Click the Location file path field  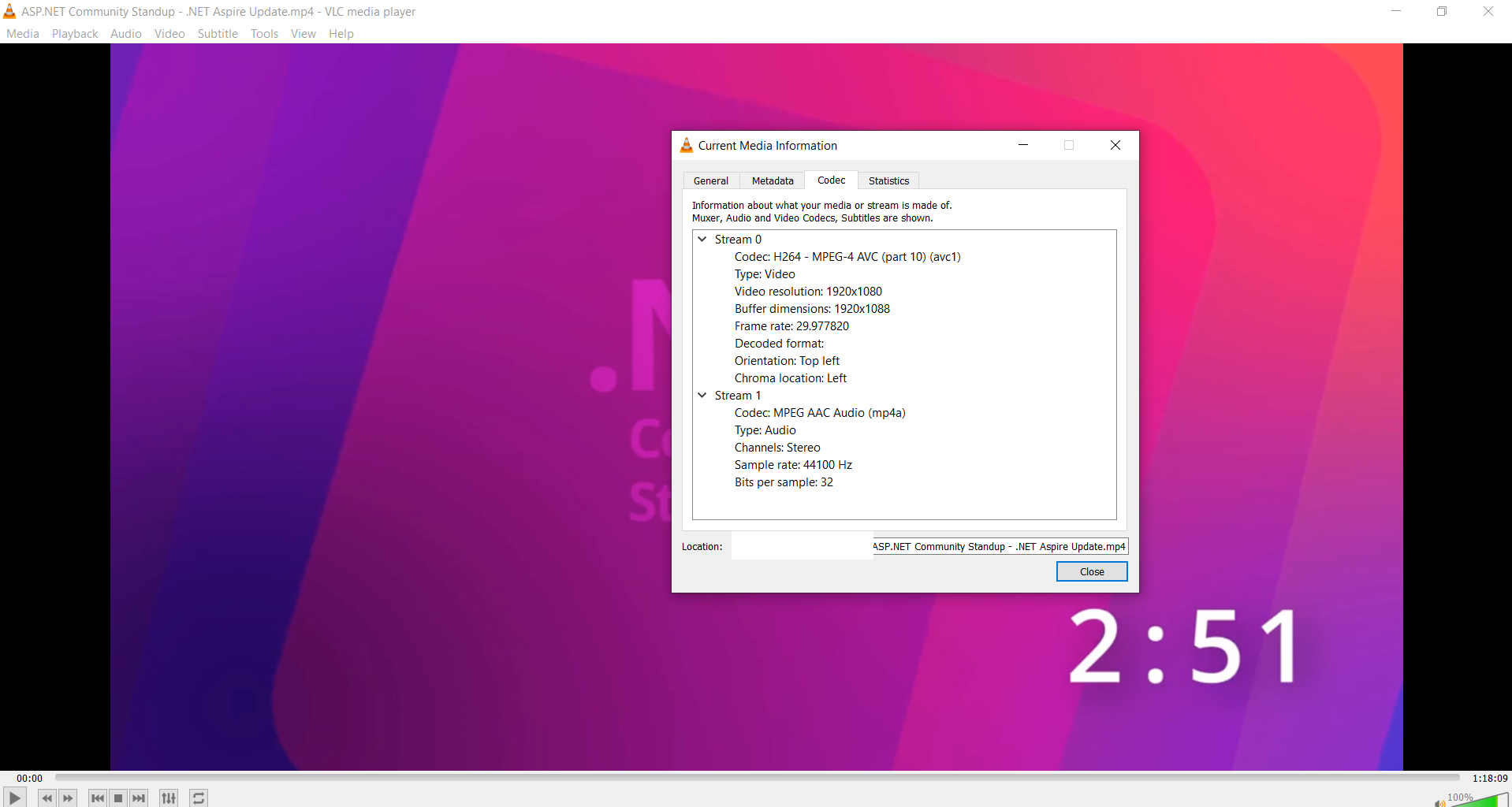coord(929,546)
